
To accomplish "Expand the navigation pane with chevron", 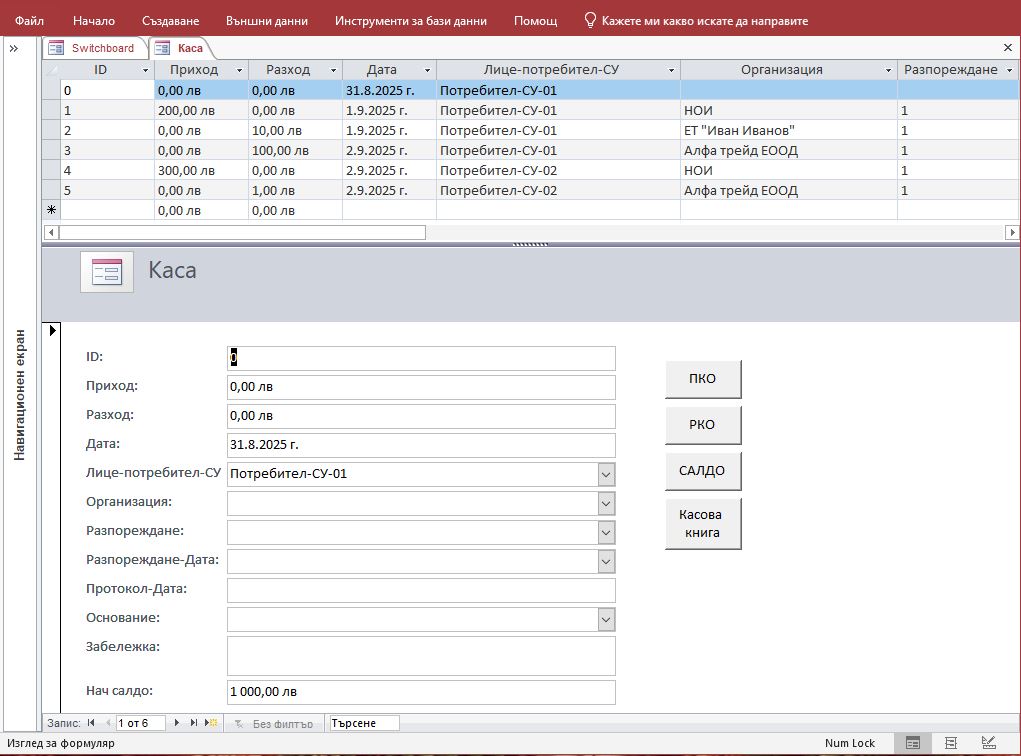I will [x=14, y=48].
